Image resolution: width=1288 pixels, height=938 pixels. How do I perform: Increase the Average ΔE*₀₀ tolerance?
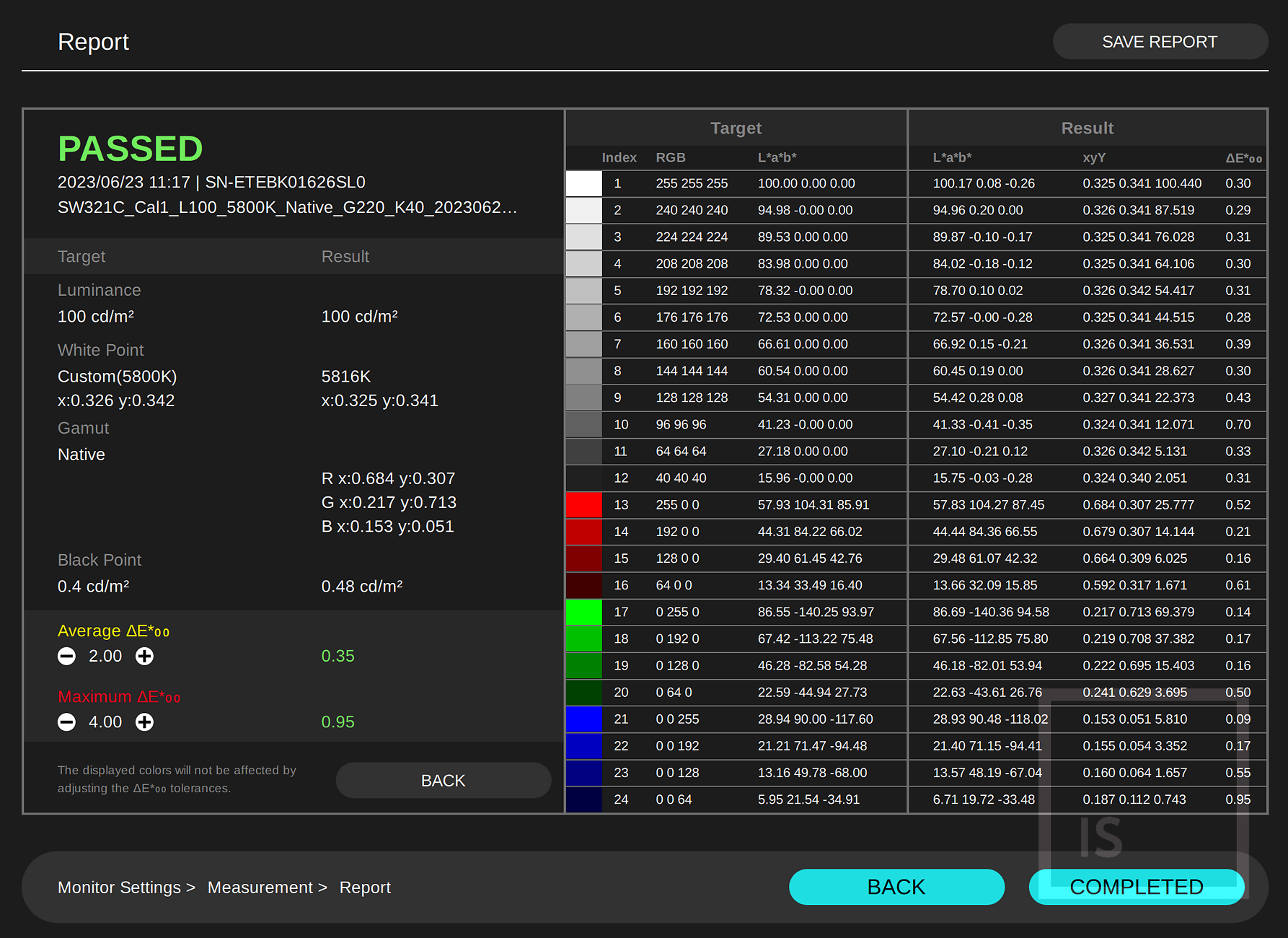pyautogui.click(x=144, y=656)
